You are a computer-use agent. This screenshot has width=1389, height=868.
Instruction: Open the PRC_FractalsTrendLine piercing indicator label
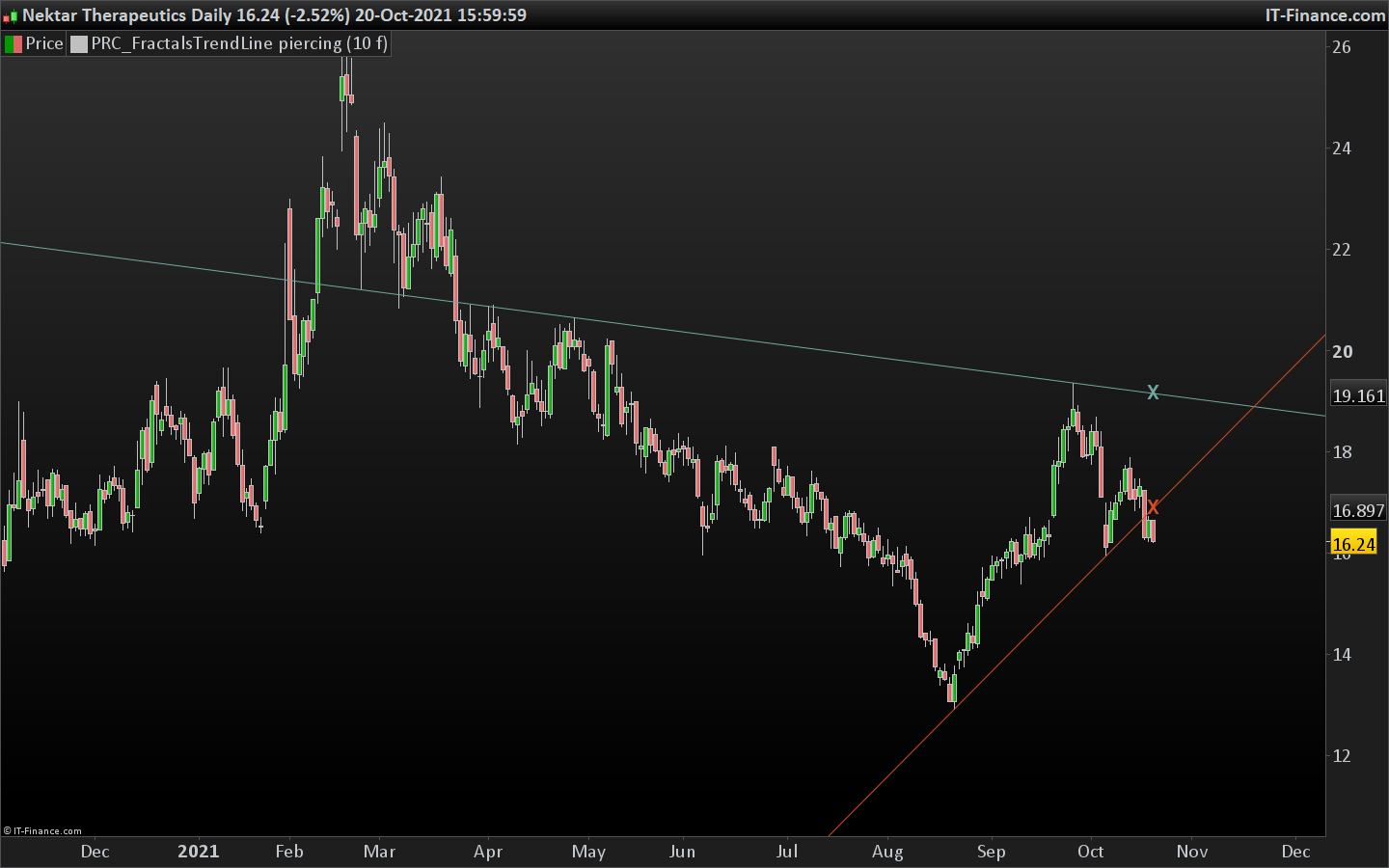point(239,43)
